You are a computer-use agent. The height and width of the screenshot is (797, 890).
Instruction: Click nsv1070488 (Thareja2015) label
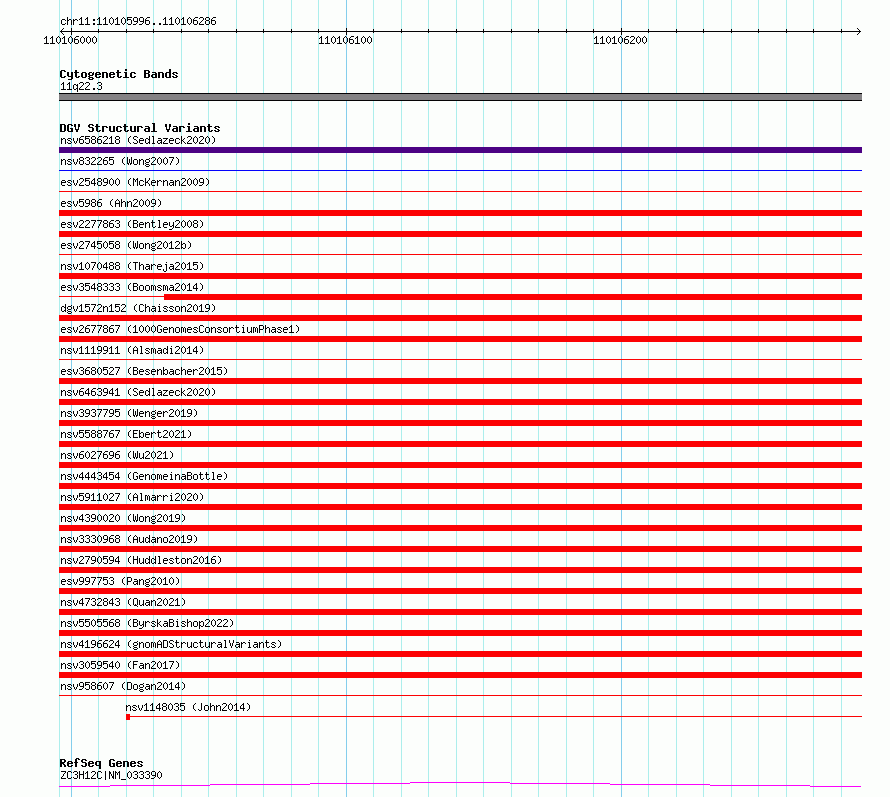(x=132, y=266)
